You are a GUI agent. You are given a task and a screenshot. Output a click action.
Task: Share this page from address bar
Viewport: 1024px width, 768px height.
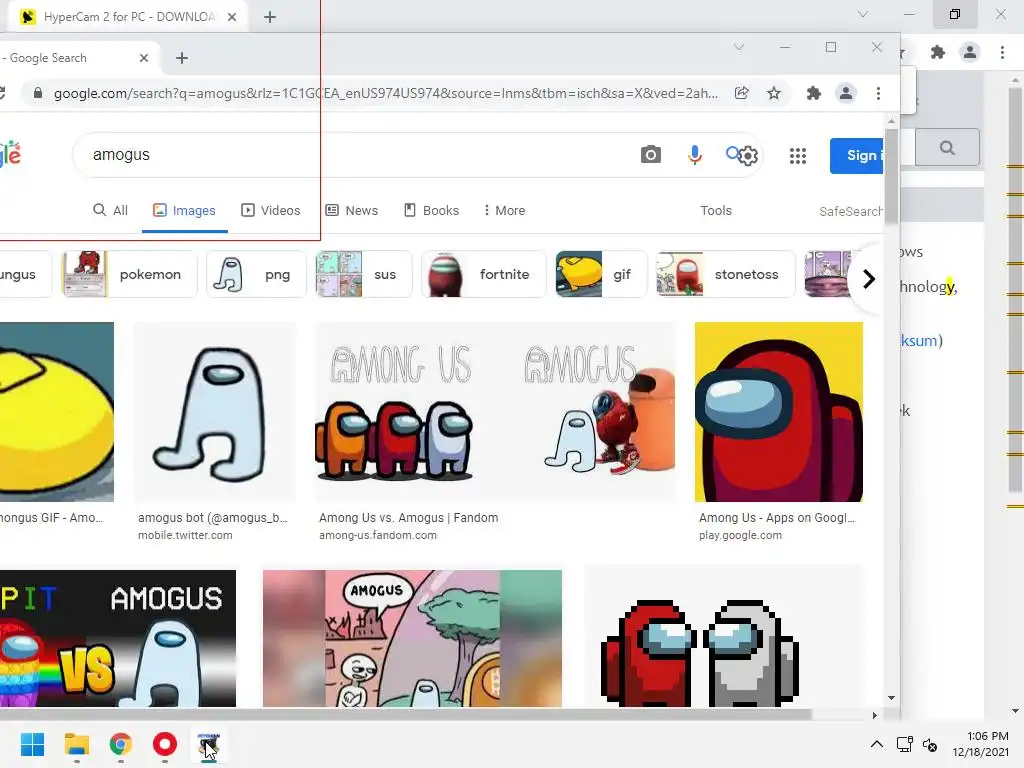point(741,93)
